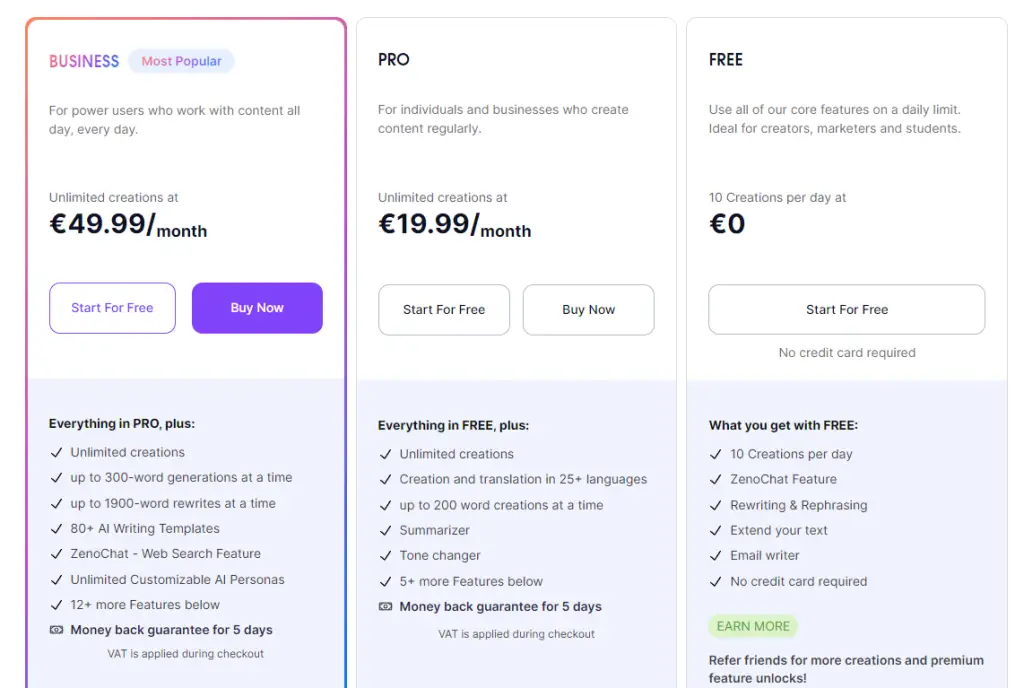This screenshot has width=1024, height=688.
Task: Click checkmark beside Unlimited Customizable AI Personas
Action: point(57,580)
